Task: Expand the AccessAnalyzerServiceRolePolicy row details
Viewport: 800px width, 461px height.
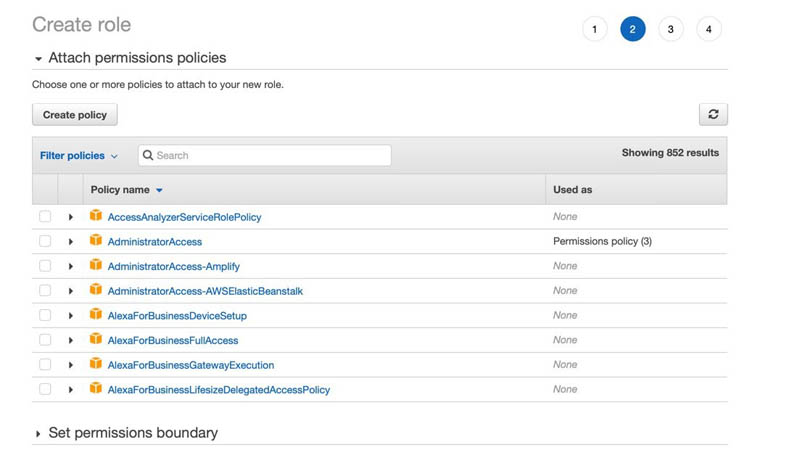Action: [71, 217]
